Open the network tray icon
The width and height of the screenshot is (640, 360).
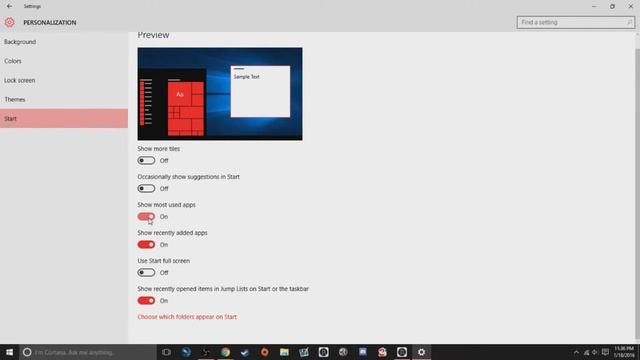[586, 352]
